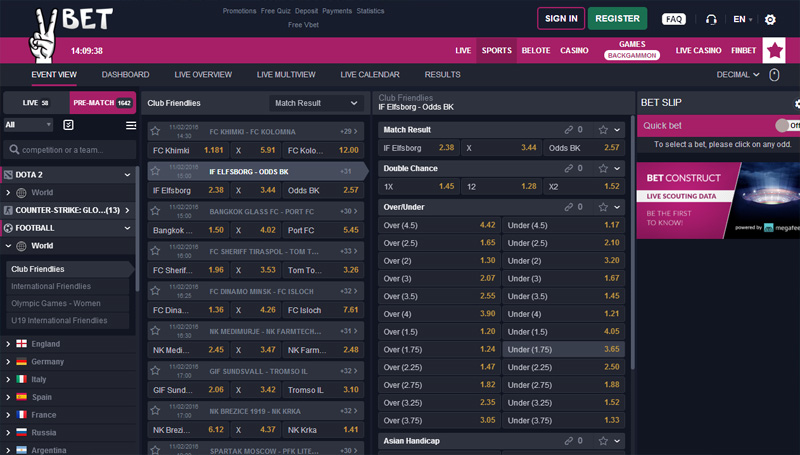Bet on Over (2.5) at 1.65

[x=439, y=243]
